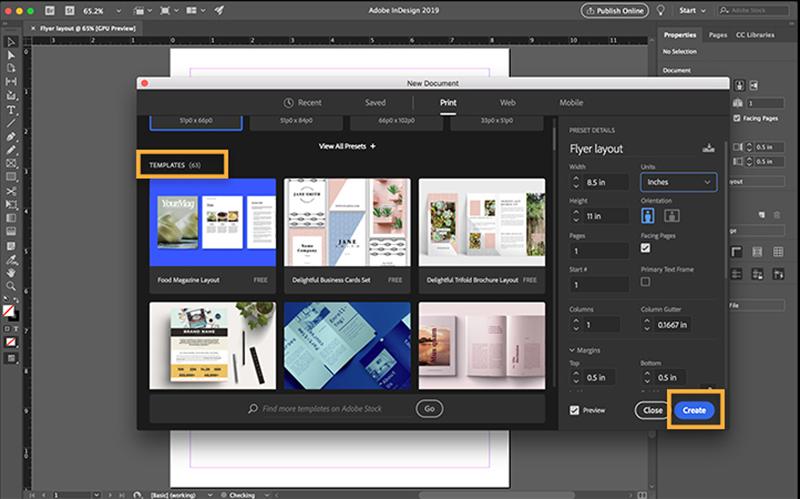Viewport: 800px width, 499px height.
Task: Toggle the screen mode button in toolbox
Action: (x=11, y=358)
